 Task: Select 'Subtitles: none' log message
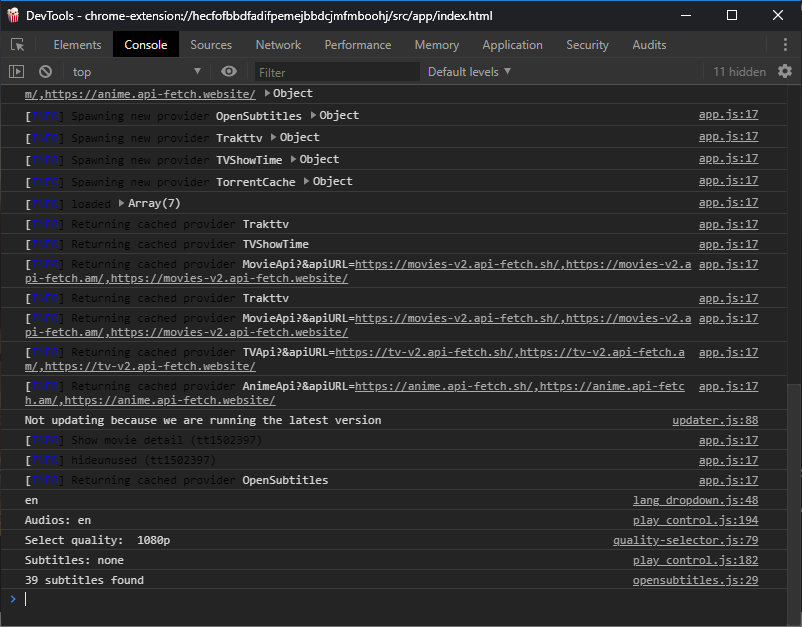(x=74, y=560)
